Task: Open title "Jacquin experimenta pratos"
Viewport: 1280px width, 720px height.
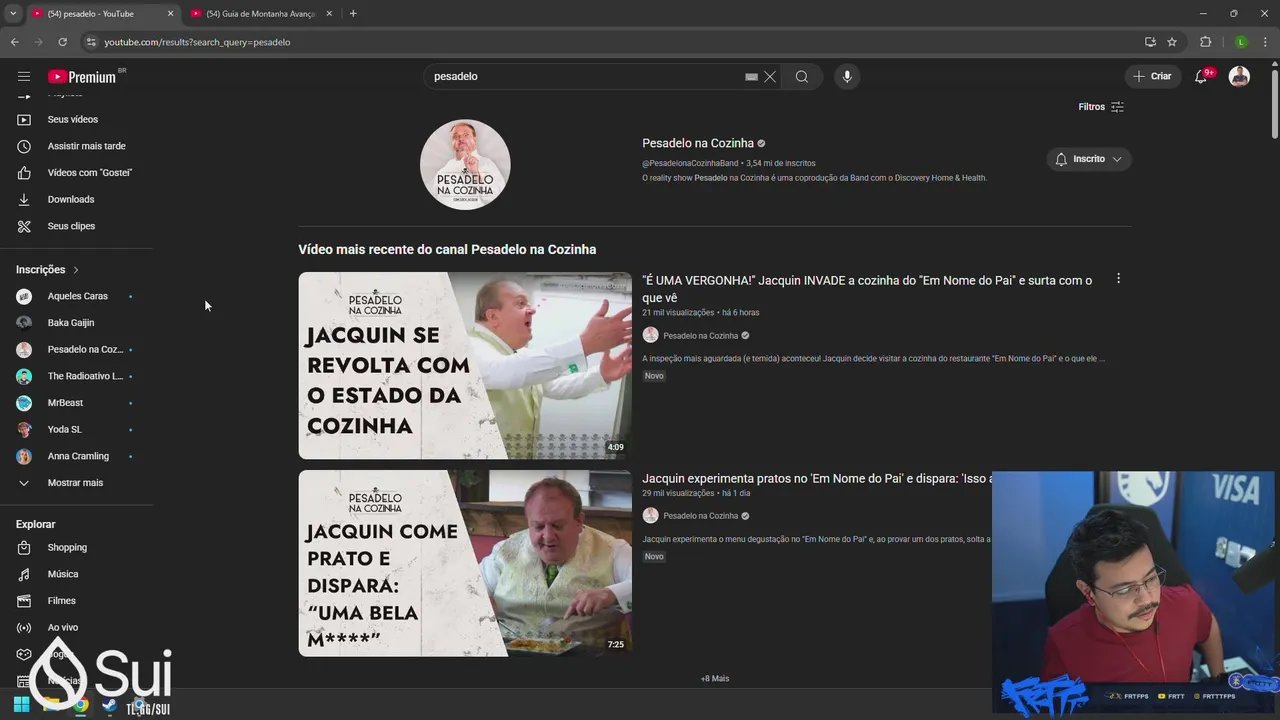Action: (x=817, y=479)
